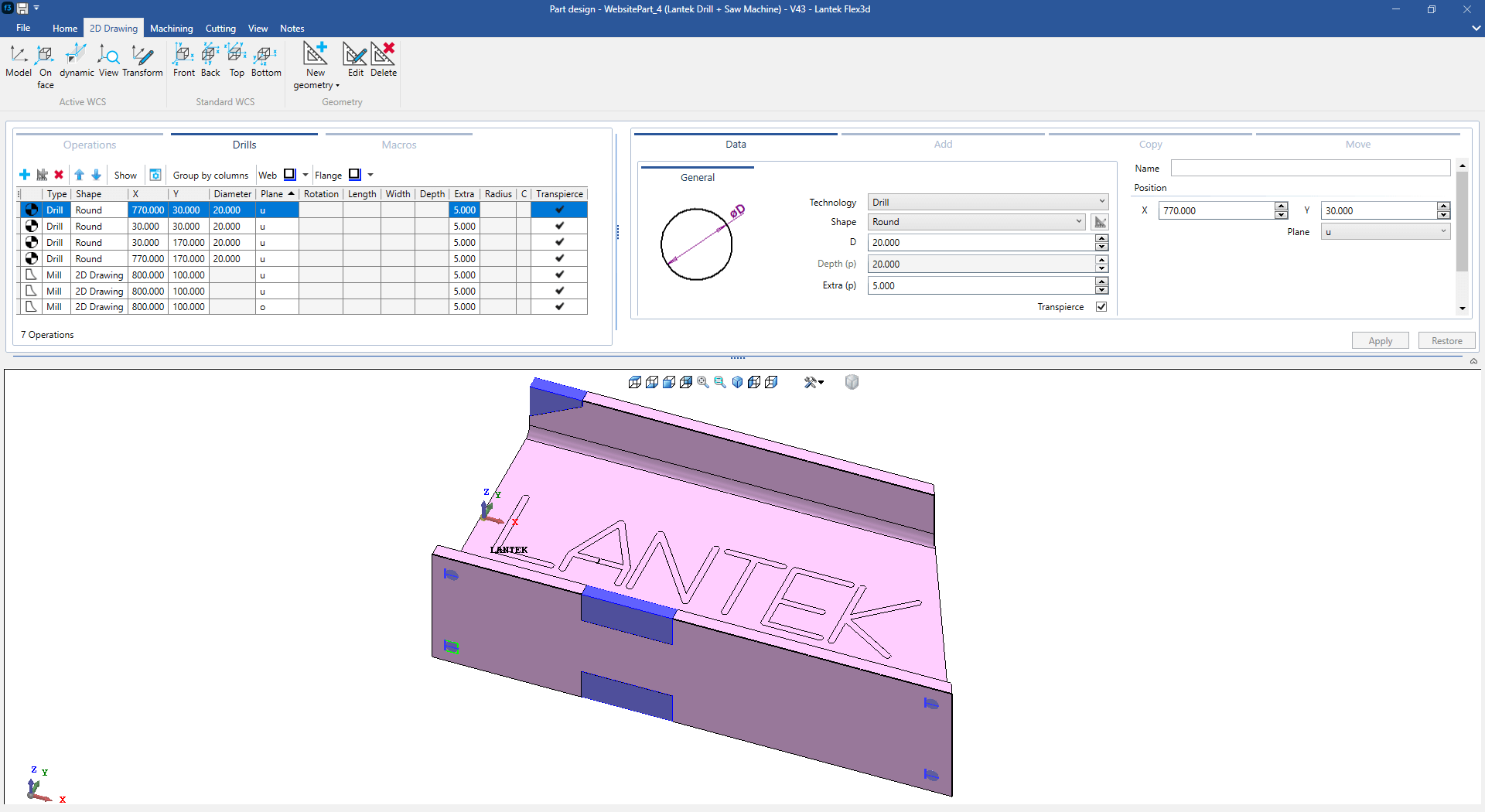The image size is (1485, 812).
Task: Choose the On face WCS tool
Action: click(46, 56)
